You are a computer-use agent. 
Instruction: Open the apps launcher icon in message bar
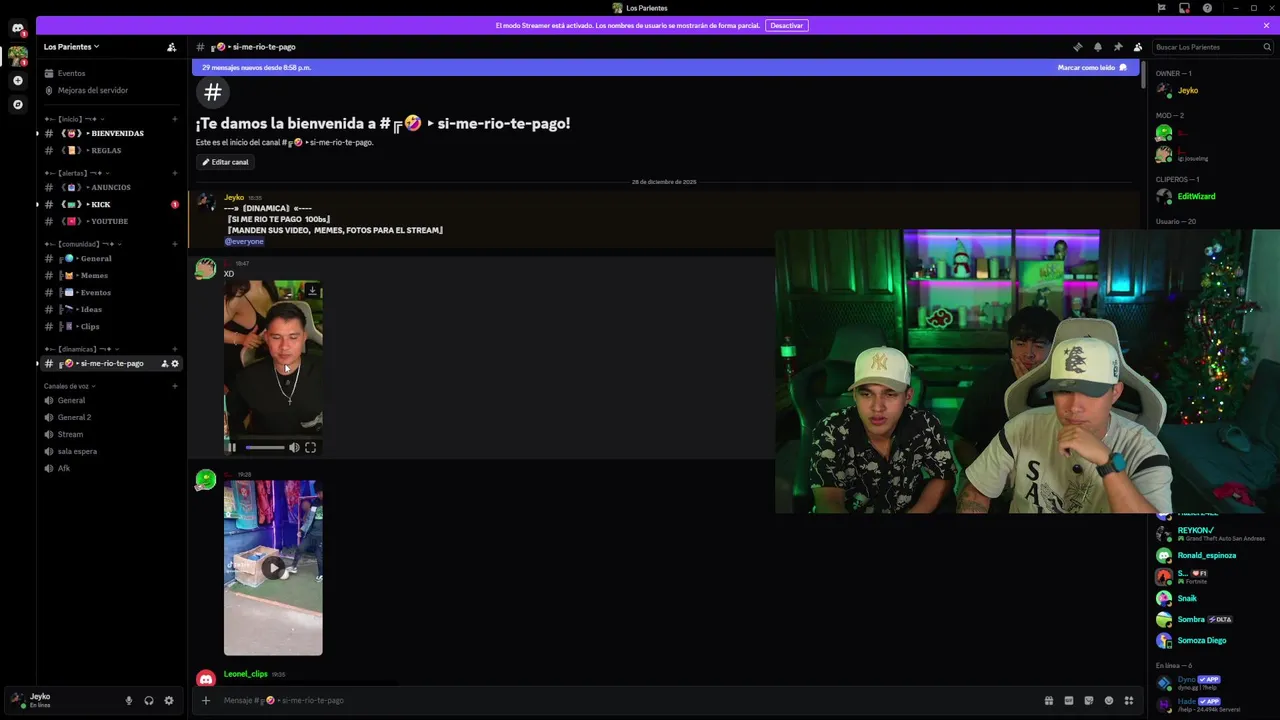coord(1129,701)
